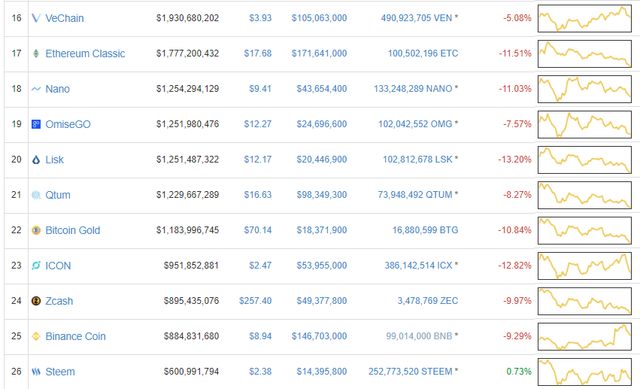Viewport: 640px width, 389px height.
Task: Click Nano price $9.41
Action: coord(260,89)
